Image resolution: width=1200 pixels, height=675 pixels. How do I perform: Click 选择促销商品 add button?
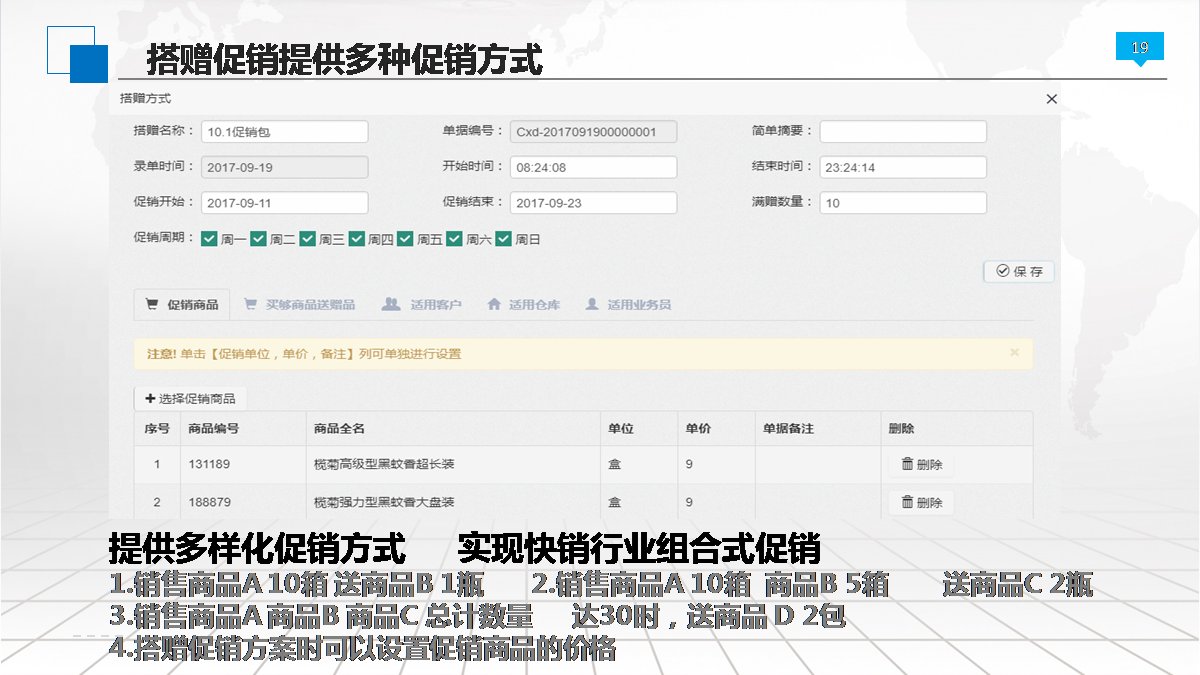(x=190, y=398)
